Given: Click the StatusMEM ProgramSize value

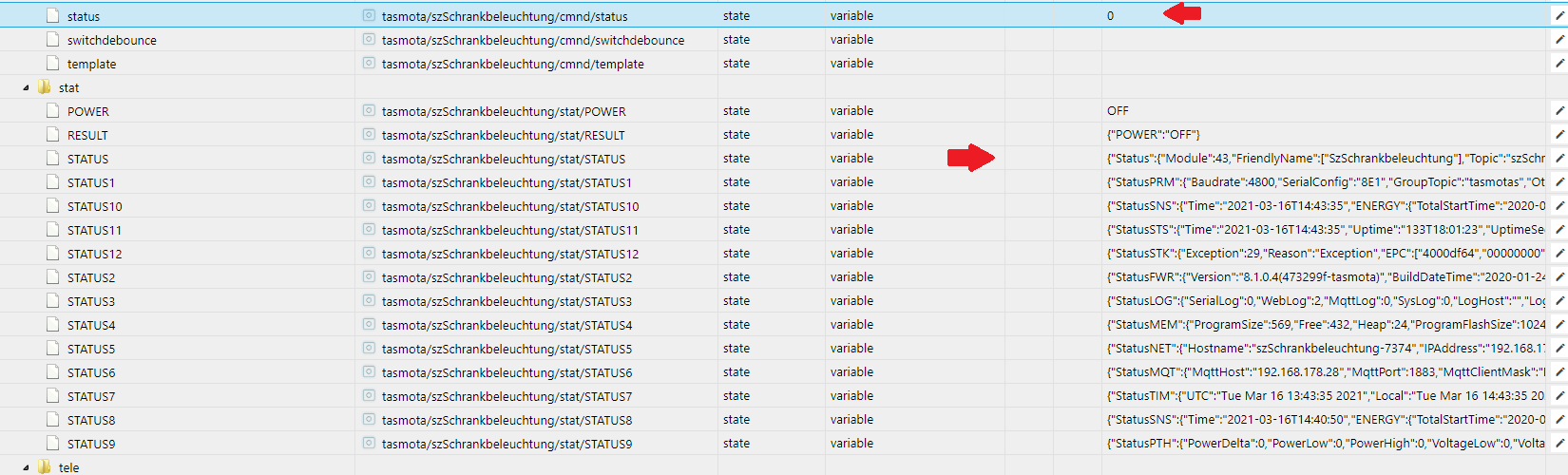Looking at the screenshot, I should 1326,325.
